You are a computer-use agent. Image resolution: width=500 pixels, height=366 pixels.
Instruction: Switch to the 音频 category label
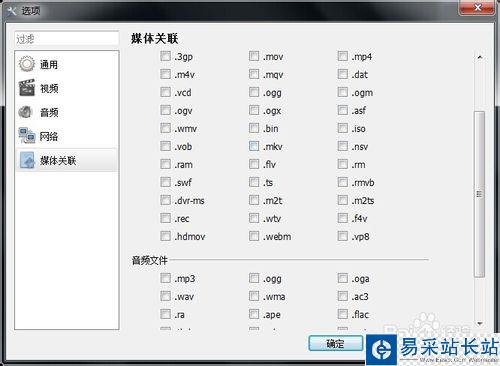[49, 112]
